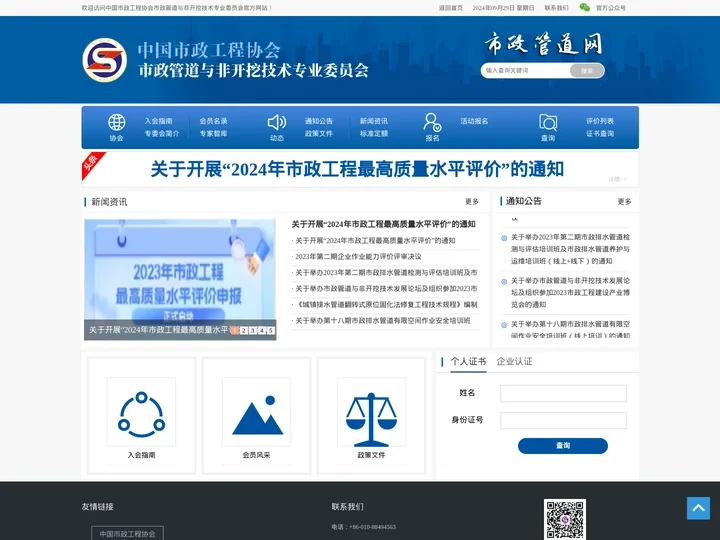Open the 查询 folder search icon
This screenshot has width=720, height=540.
point(548,123)
